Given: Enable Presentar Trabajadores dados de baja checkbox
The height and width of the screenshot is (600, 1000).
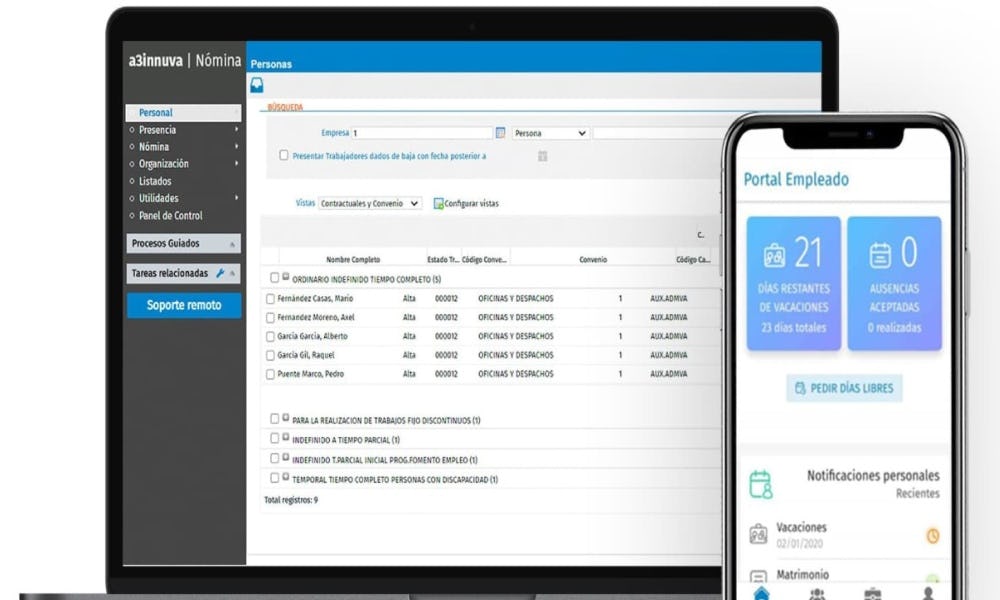Looking at the screenshot, I should [x=284, y=155].
